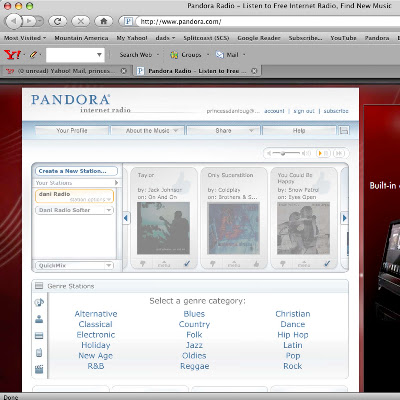
Task: Click the mobile device icon in genre sidebar
Action: point(39,352)
